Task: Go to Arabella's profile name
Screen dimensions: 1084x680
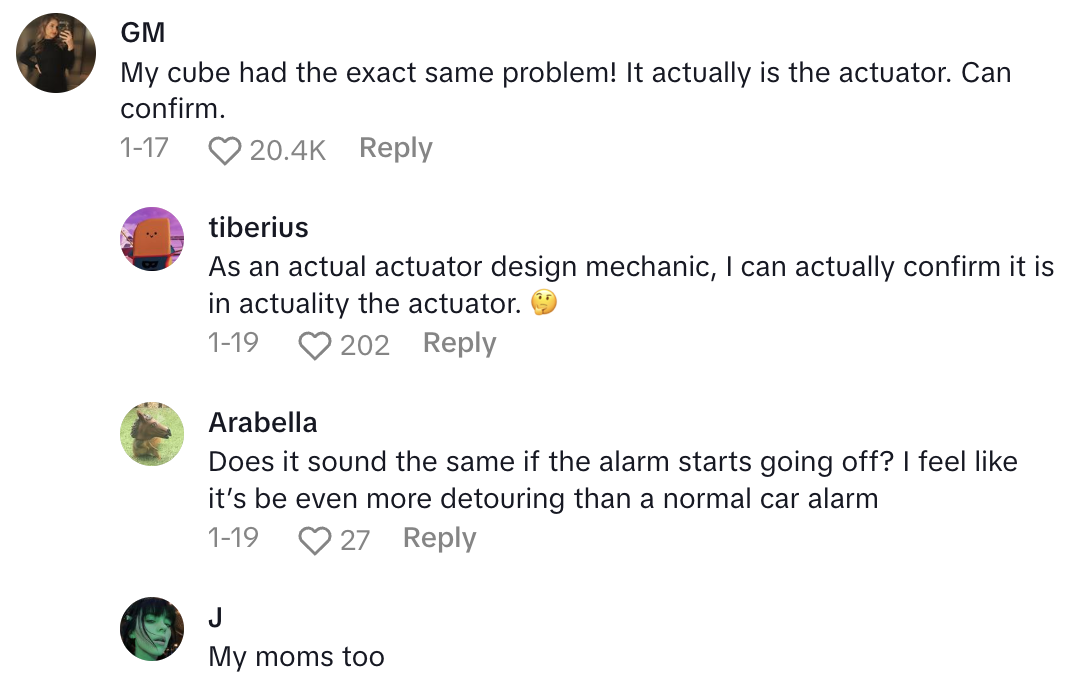Action: coord(263,422)
